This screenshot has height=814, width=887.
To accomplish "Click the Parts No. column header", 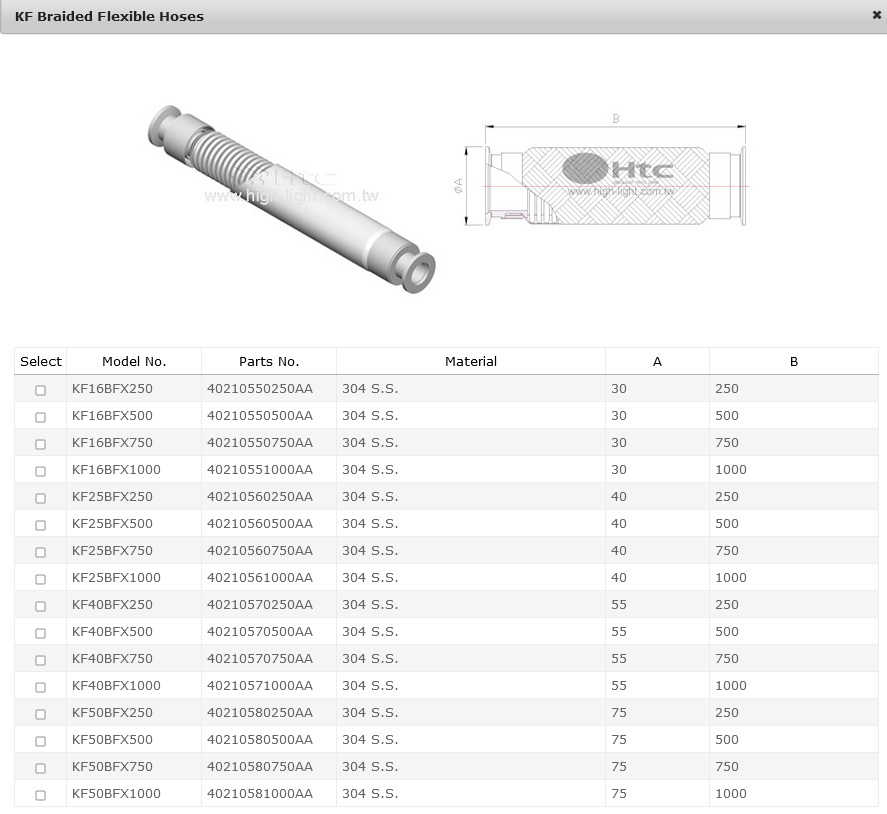I will click(x=269, y=361).
